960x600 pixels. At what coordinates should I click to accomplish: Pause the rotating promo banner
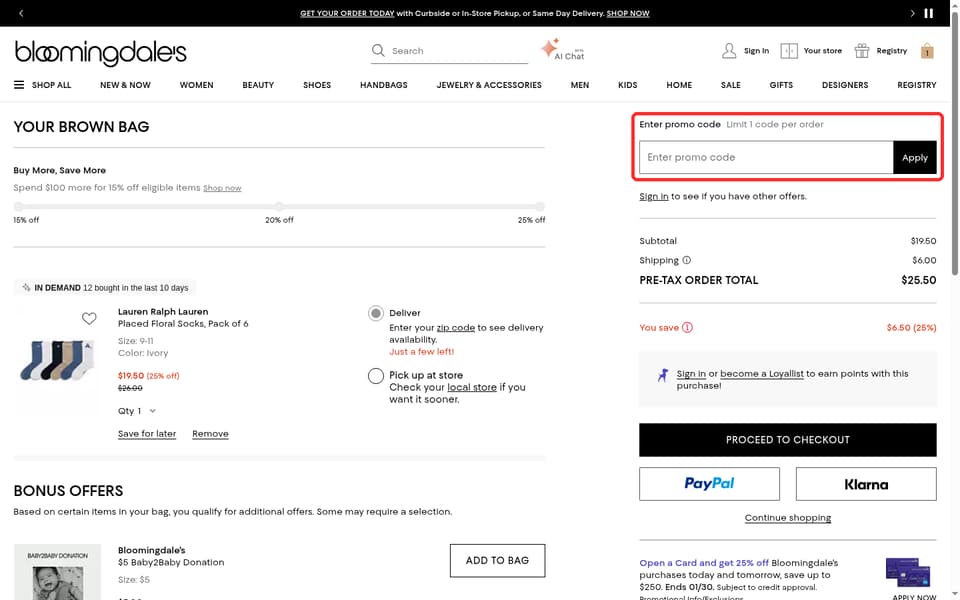[929, 13]
